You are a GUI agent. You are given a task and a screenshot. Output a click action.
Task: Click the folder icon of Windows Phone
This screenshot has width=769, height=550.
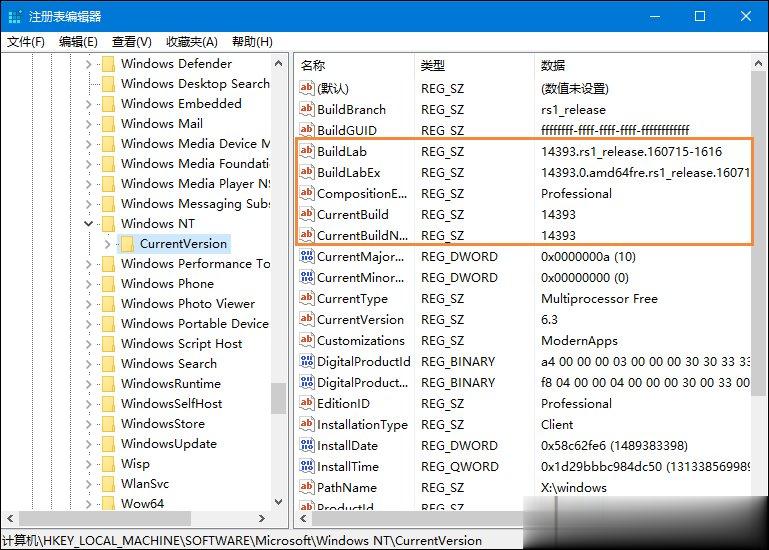click(x=108, y=284)
